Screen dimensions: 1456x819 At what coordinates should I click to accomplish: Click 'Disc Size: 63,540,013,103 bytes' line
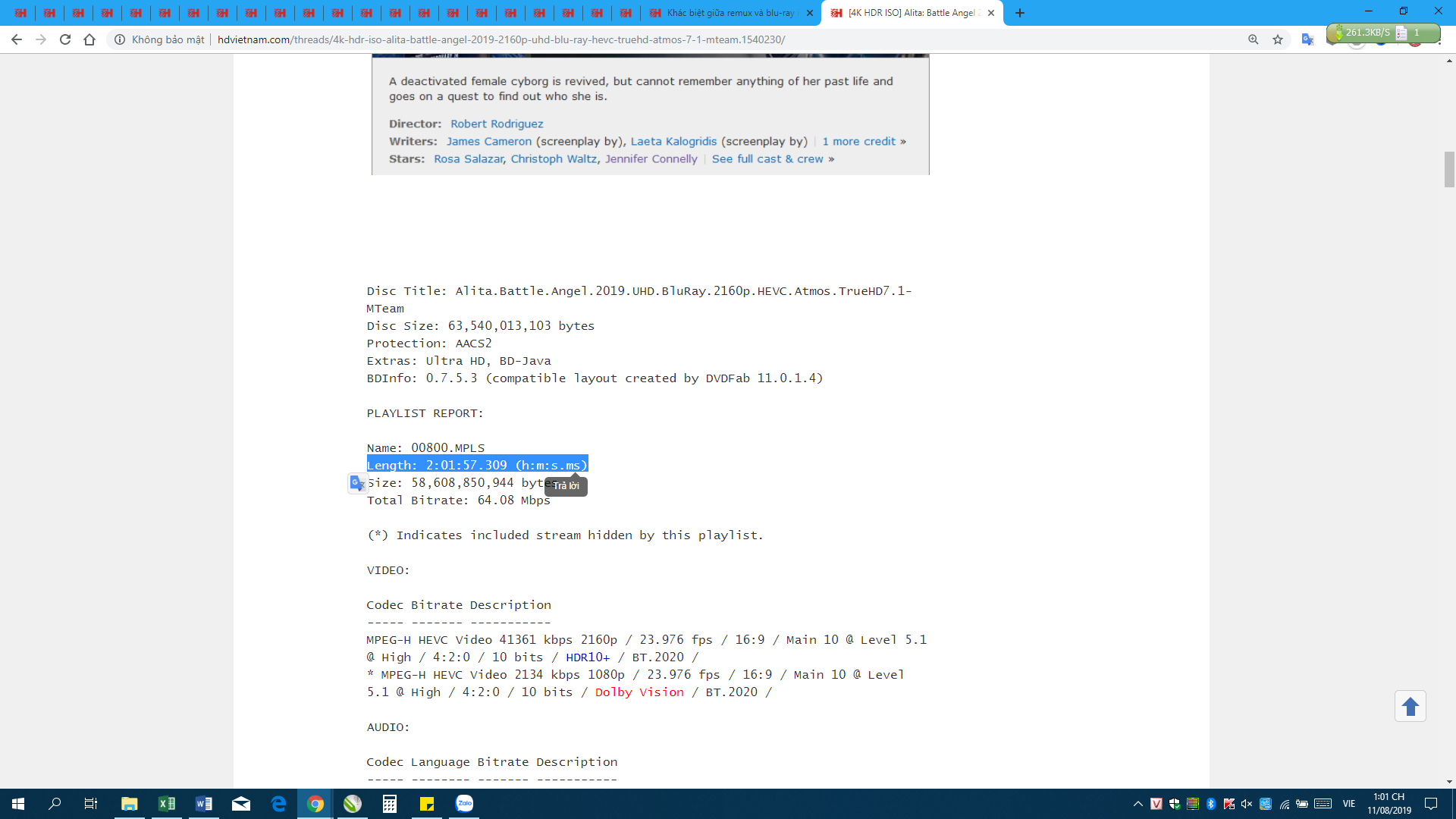pyautogui.click(x=481, y=326)
